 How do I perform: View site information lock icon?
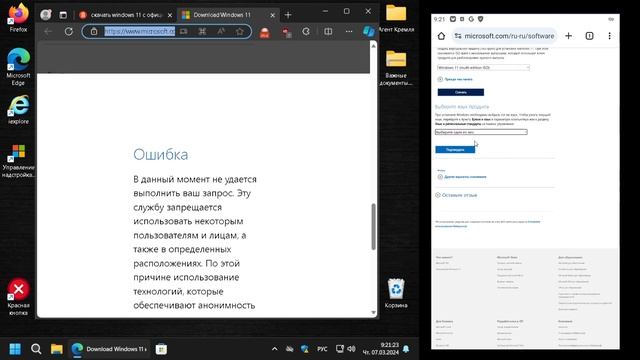click(94, 31)
